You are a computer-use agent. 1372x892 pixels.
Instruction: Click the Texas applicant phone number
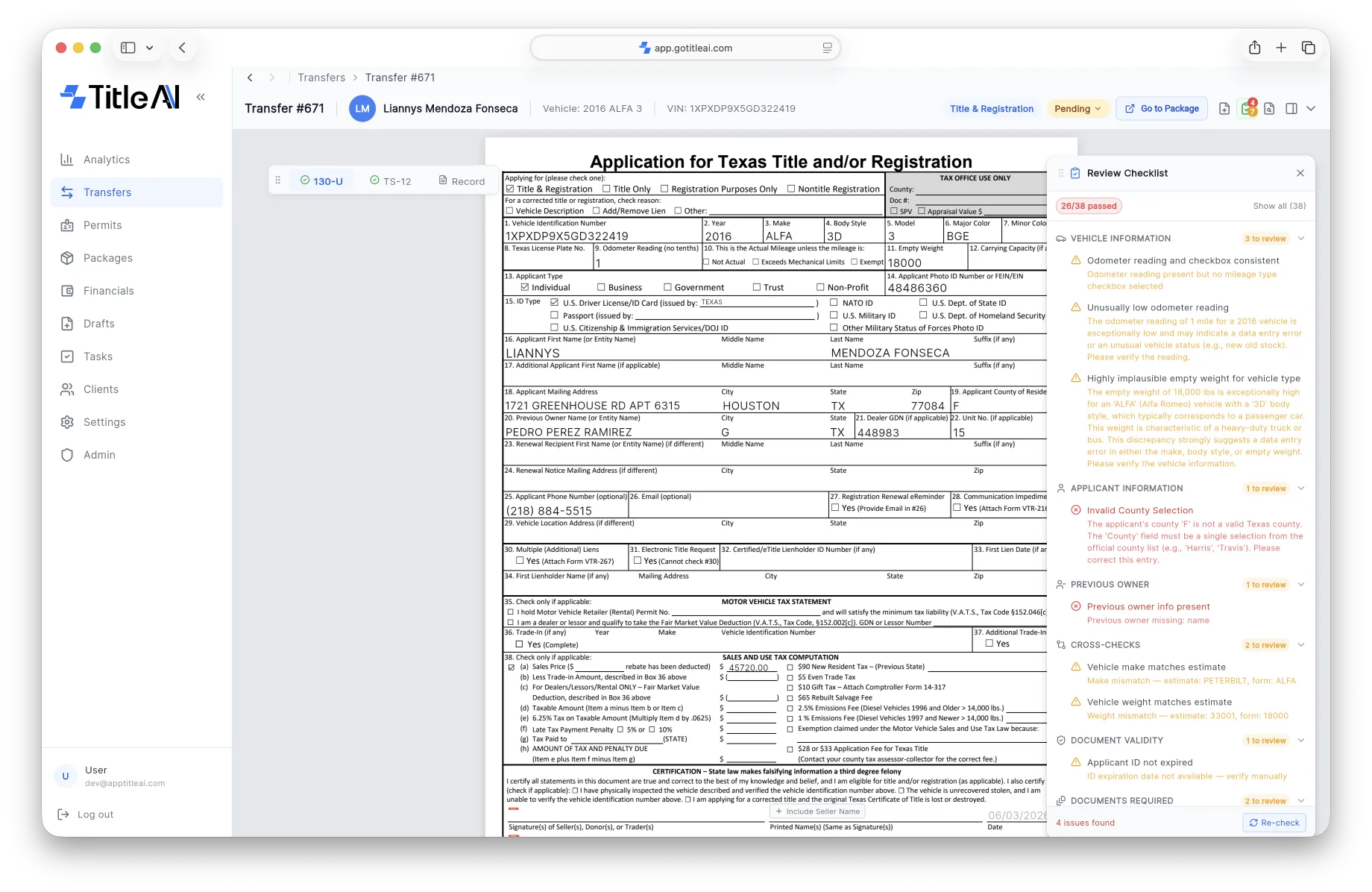click(549, 511)
